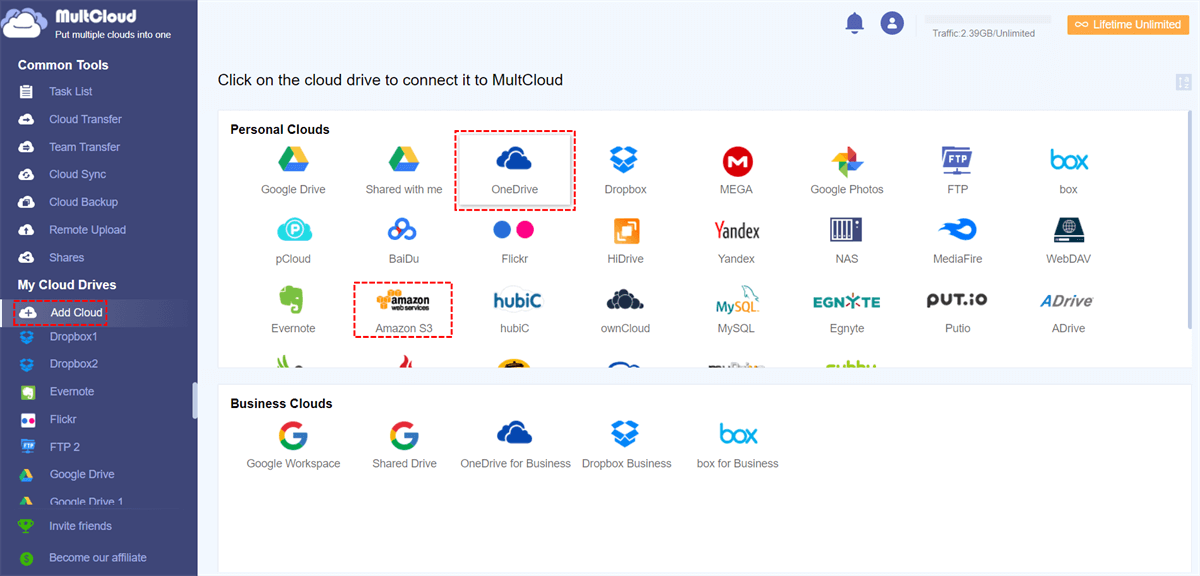This screenshot has width=1200, height=576.
Task: Connect MySQL database
Action: pos(737,310)
